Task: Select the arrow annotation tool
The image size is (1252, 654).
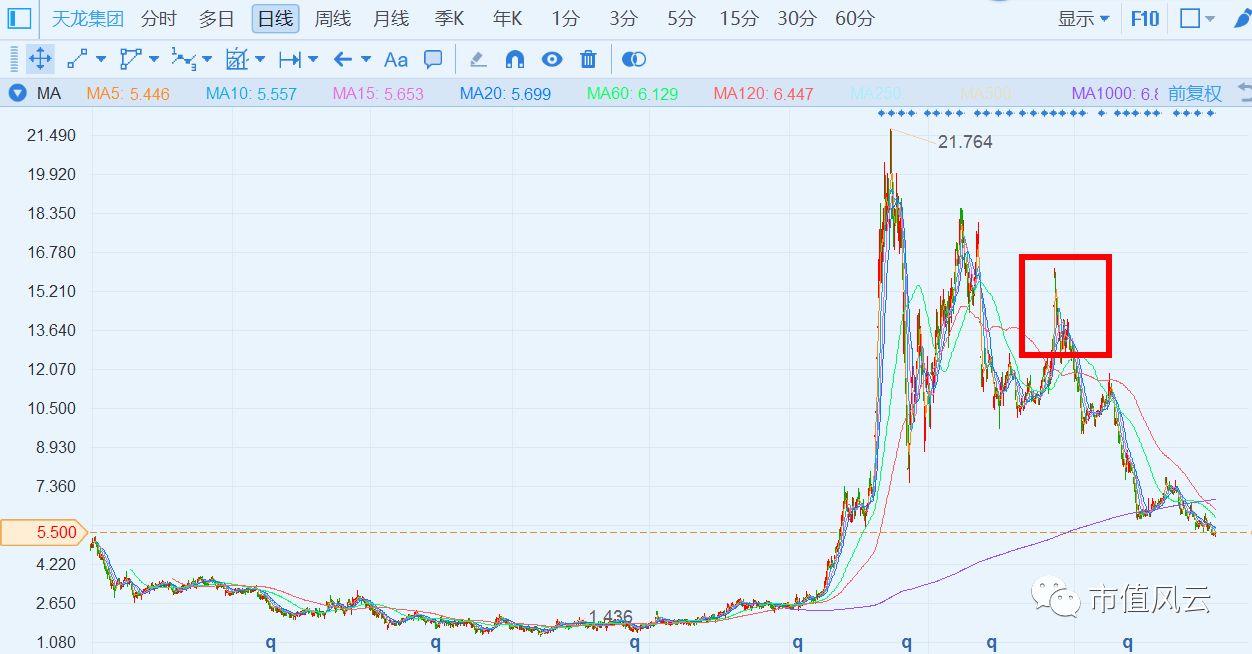Action: click(343, 60)
